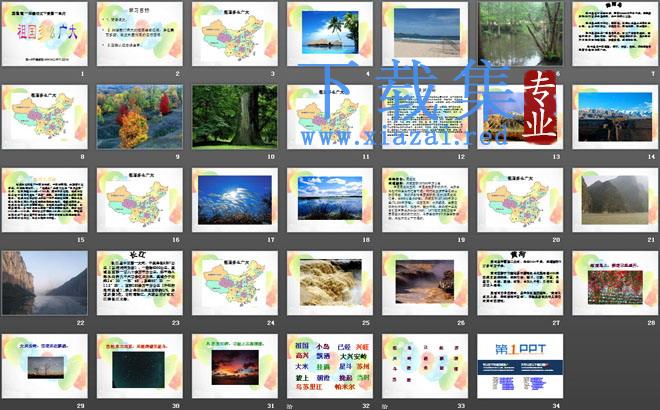Image resolution: width=660 pixels, height=410 pixels.
Task: Choose slide 6 forest pond photo
Action: click(520, 34)
